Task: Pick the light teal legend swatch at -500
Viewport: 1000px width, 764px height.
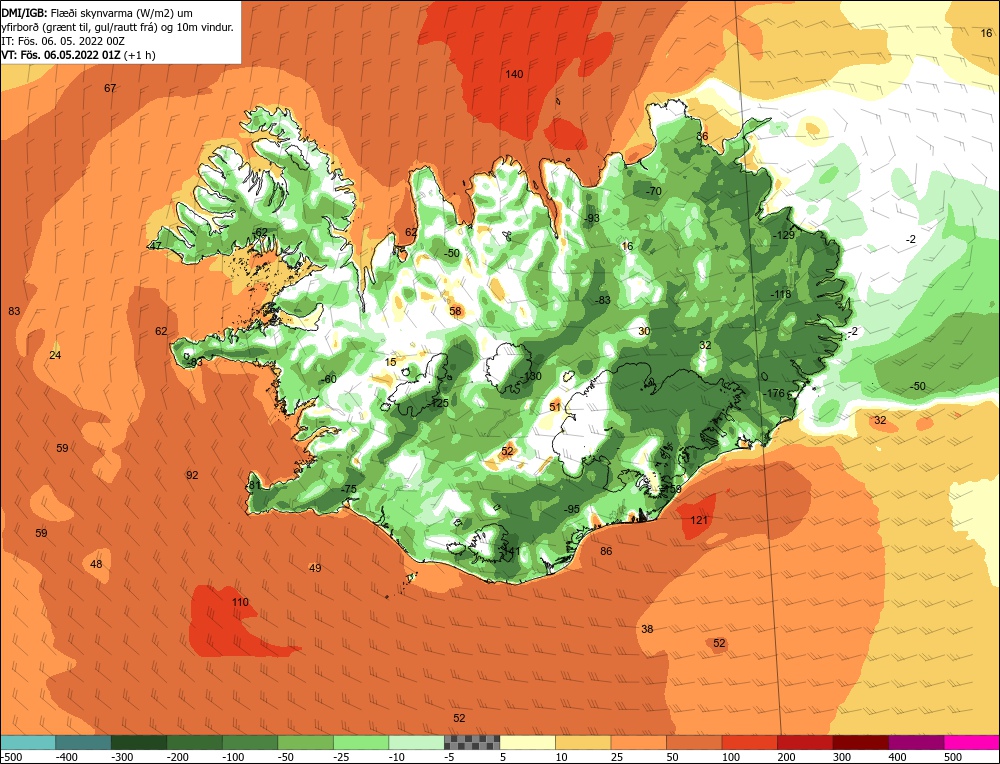Action: pyautogui.click(x=28, y=742)
